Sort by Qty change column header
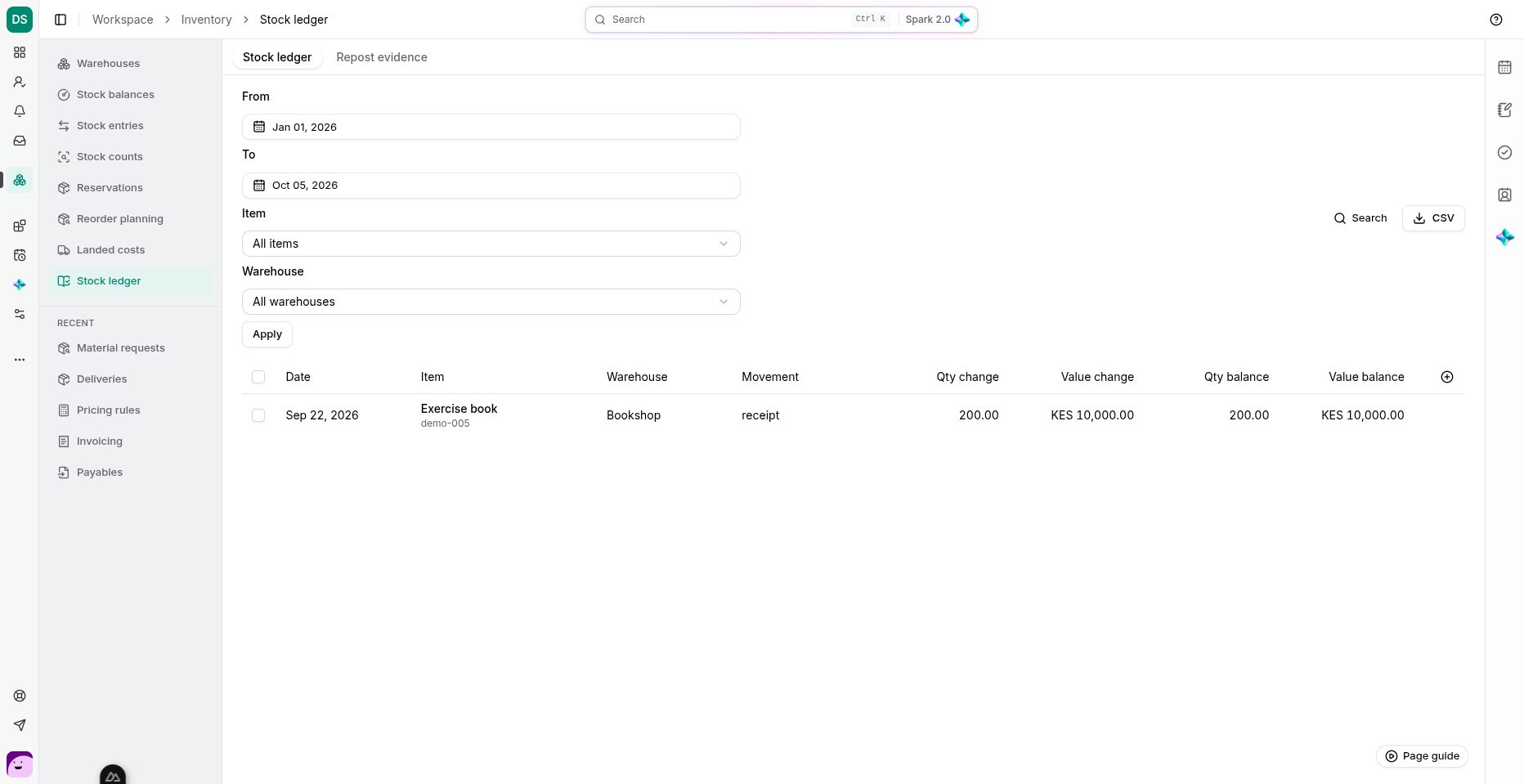The image size is (1524, 784). pos(967,377)
